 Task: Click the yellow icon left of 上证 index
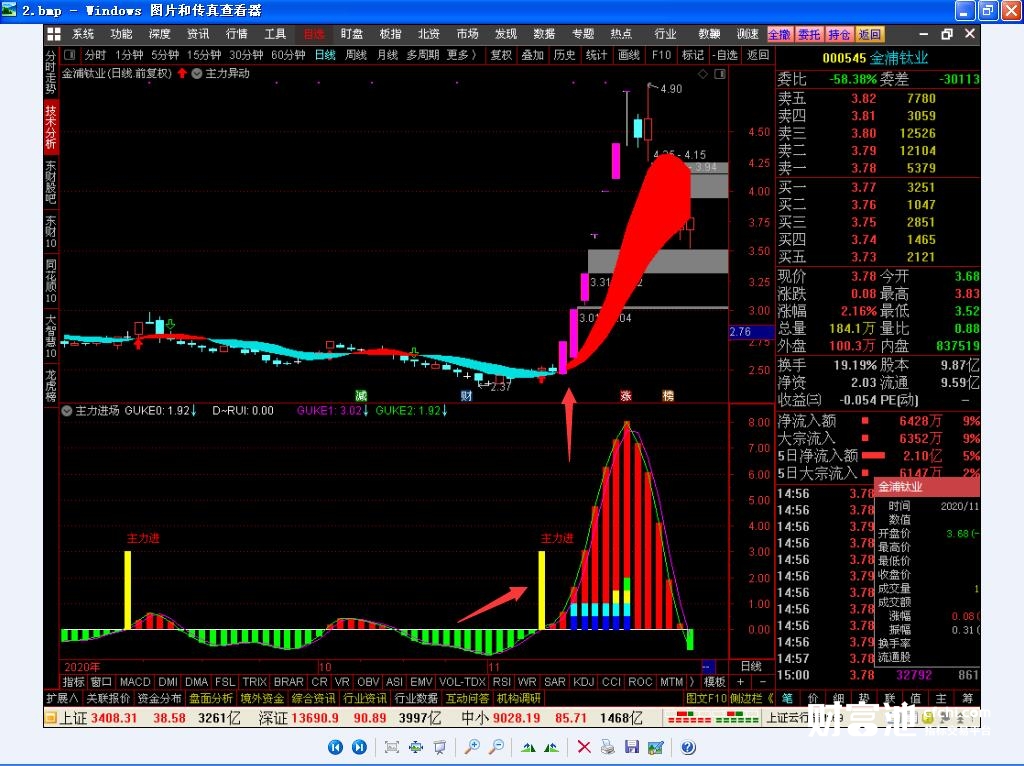[x=51, y=718]
